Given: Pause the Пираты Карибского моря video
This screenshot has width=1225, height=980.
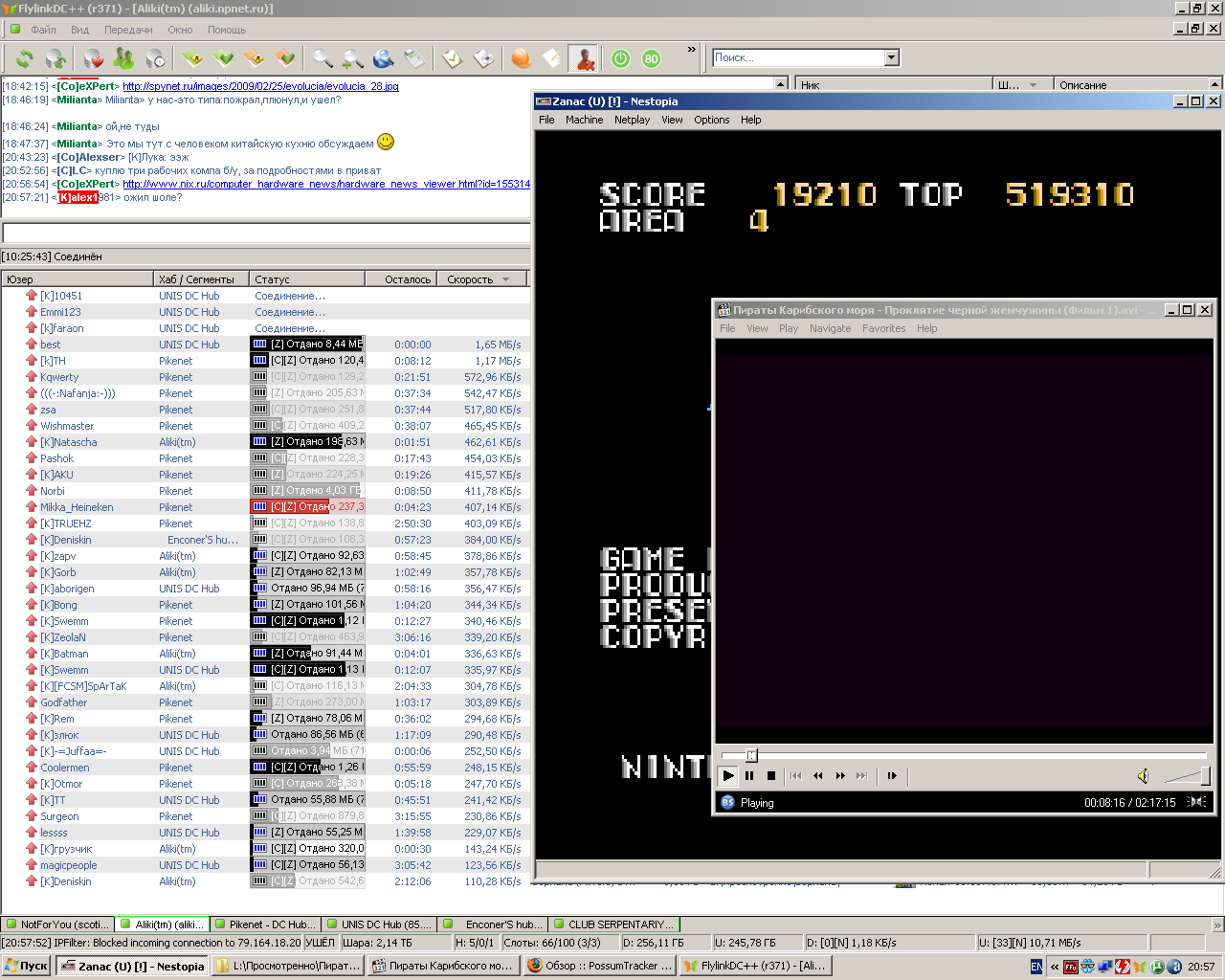Looking at the screenshot, I should 749,776.
